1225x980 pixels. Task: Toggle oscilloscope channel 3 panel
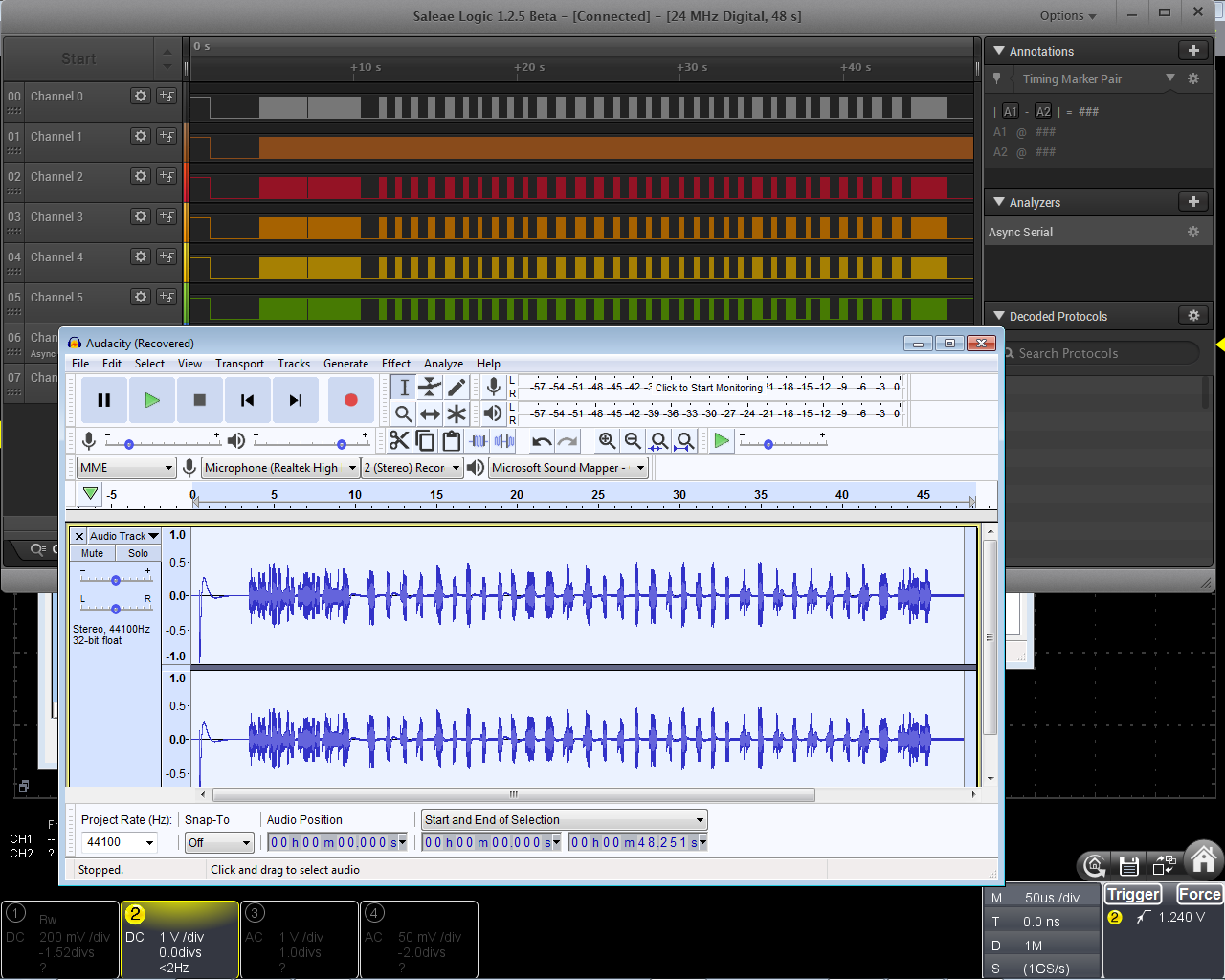point(300,939)
